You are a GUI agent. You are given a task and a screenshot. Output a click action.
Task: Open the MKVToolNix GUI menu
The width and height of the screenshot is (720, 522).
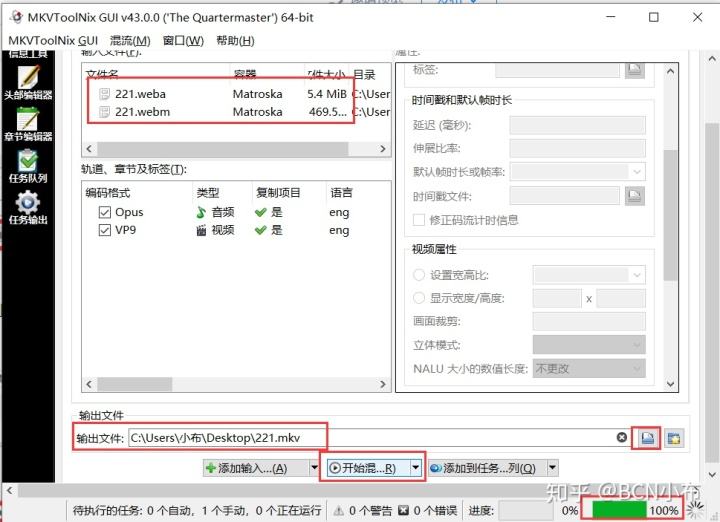[53, 41]
